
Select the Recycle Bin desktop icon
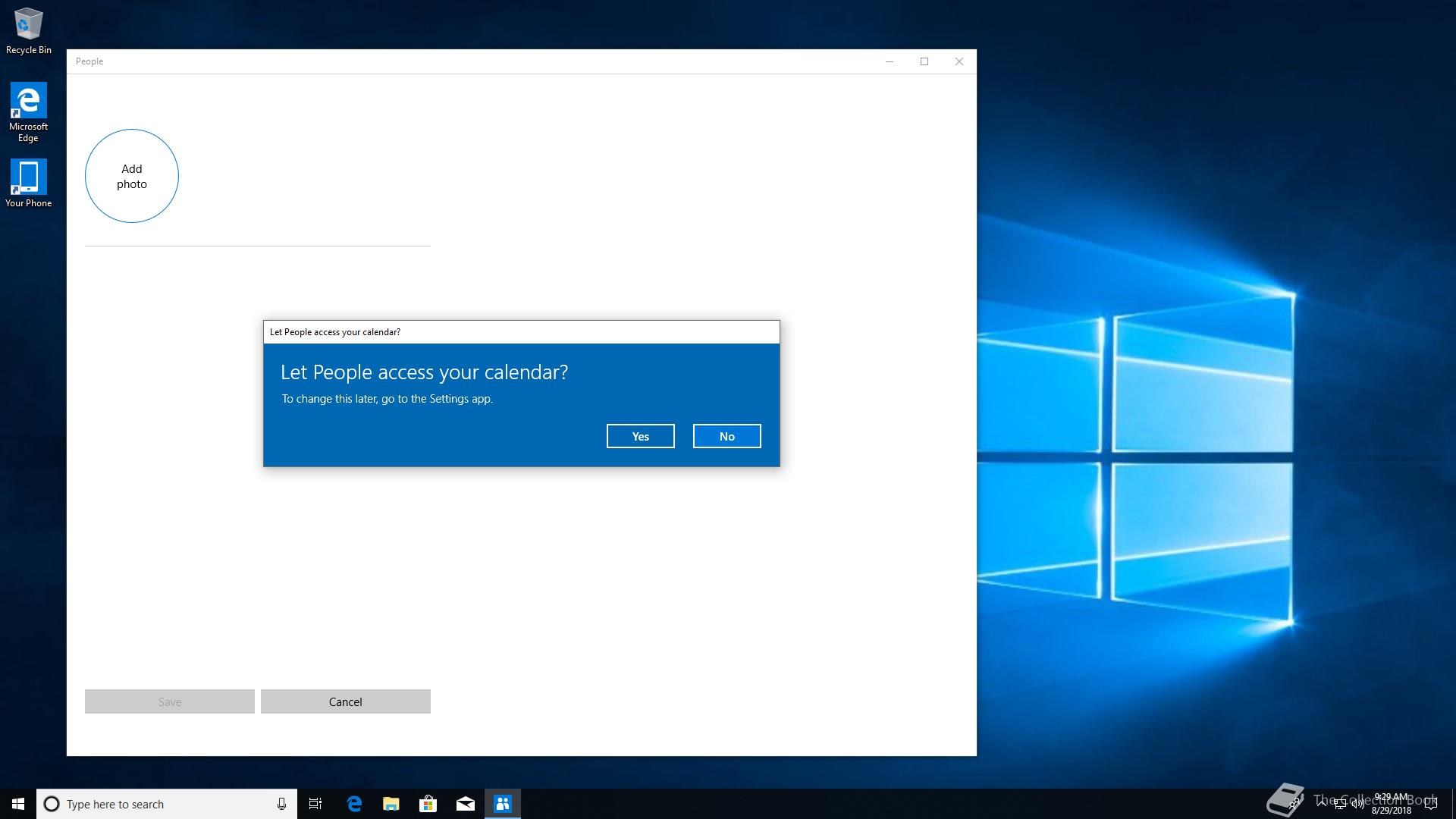point(29,32)
